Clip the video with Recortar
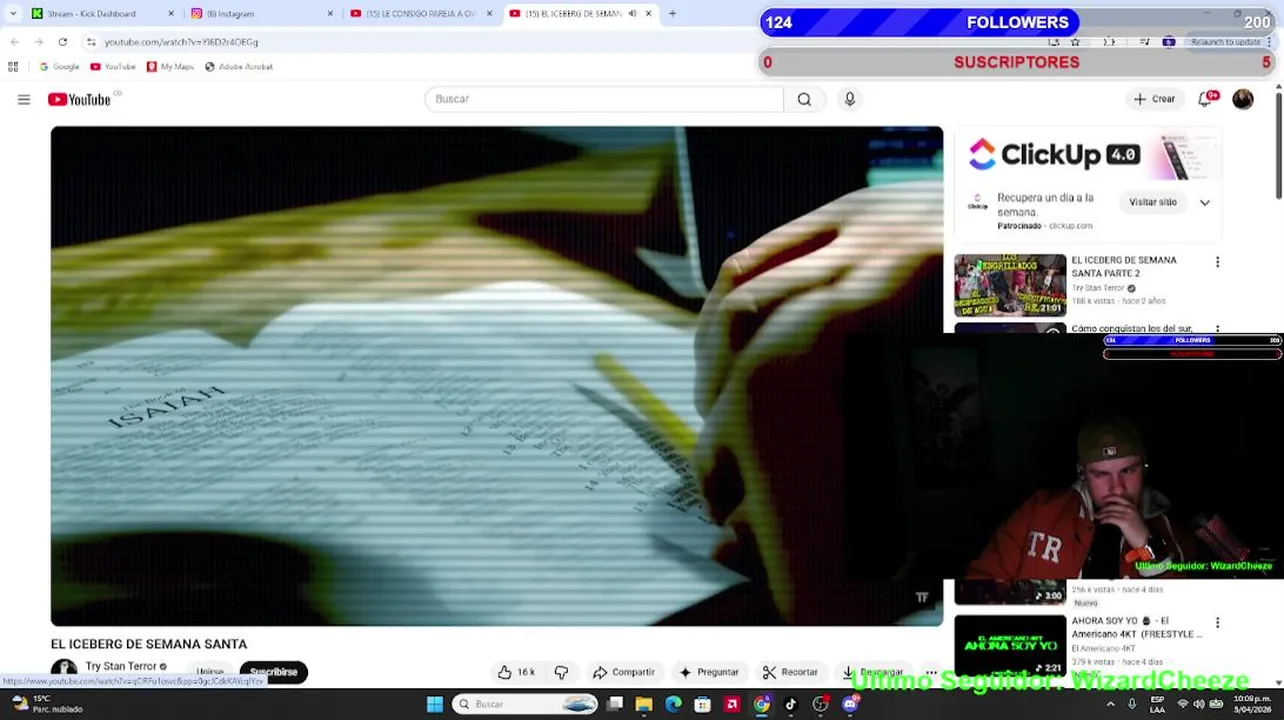Screen dimensions: 1284x720 pos(790,672)
